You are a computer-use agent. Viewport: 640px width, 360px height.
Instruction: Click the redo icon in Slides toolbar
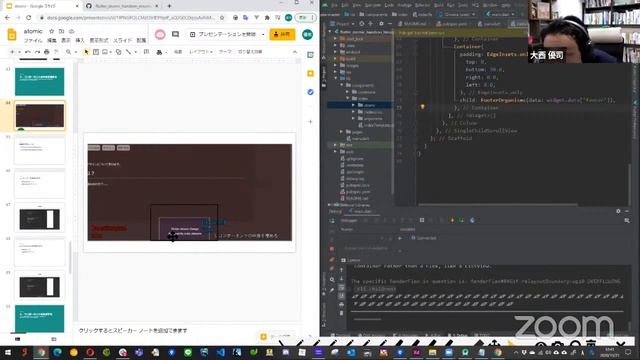(37, 52)
